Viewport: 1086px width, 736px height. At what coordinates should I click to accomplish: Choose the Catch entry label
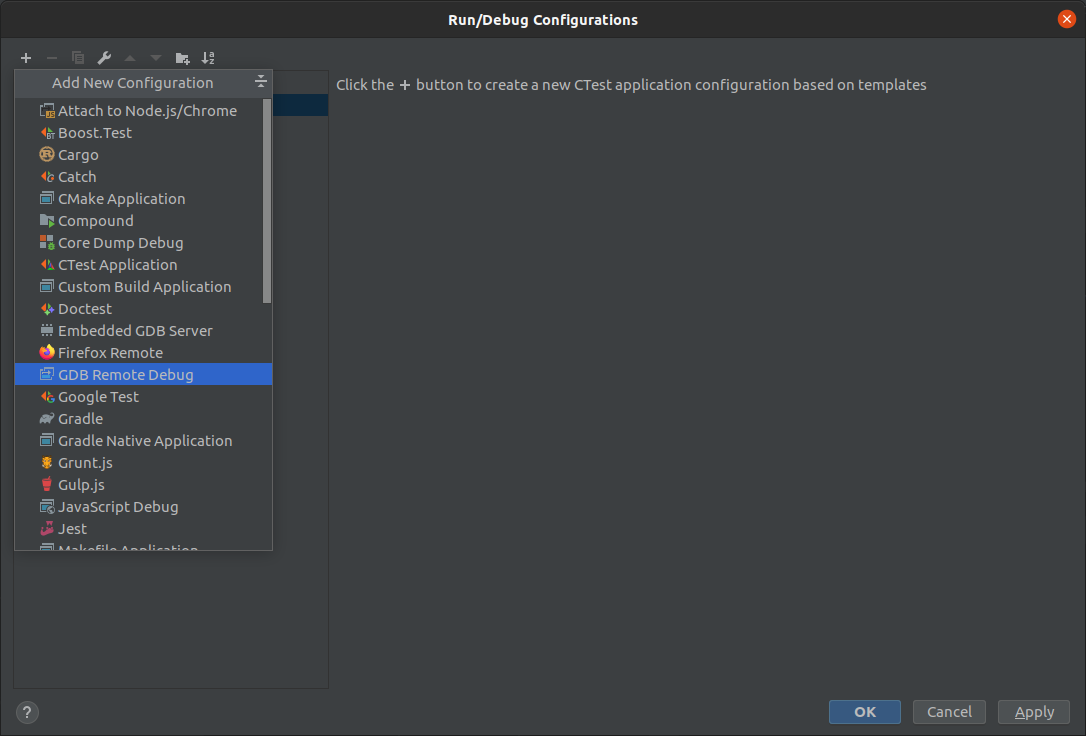pyautogui.click(x=77, y=177)
